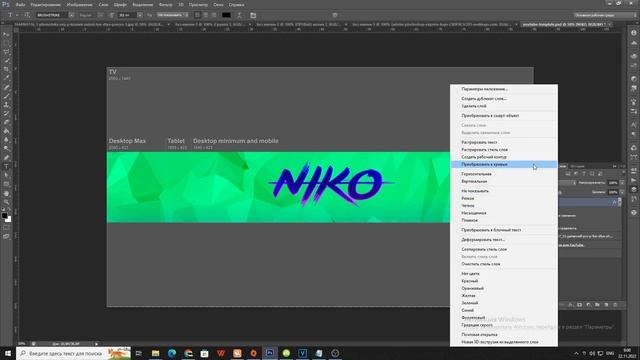Image resolution: width=640 pixels, height=360 pixels.
Task: Toggle text orientation icon in options bar
Action: [27, 15]
